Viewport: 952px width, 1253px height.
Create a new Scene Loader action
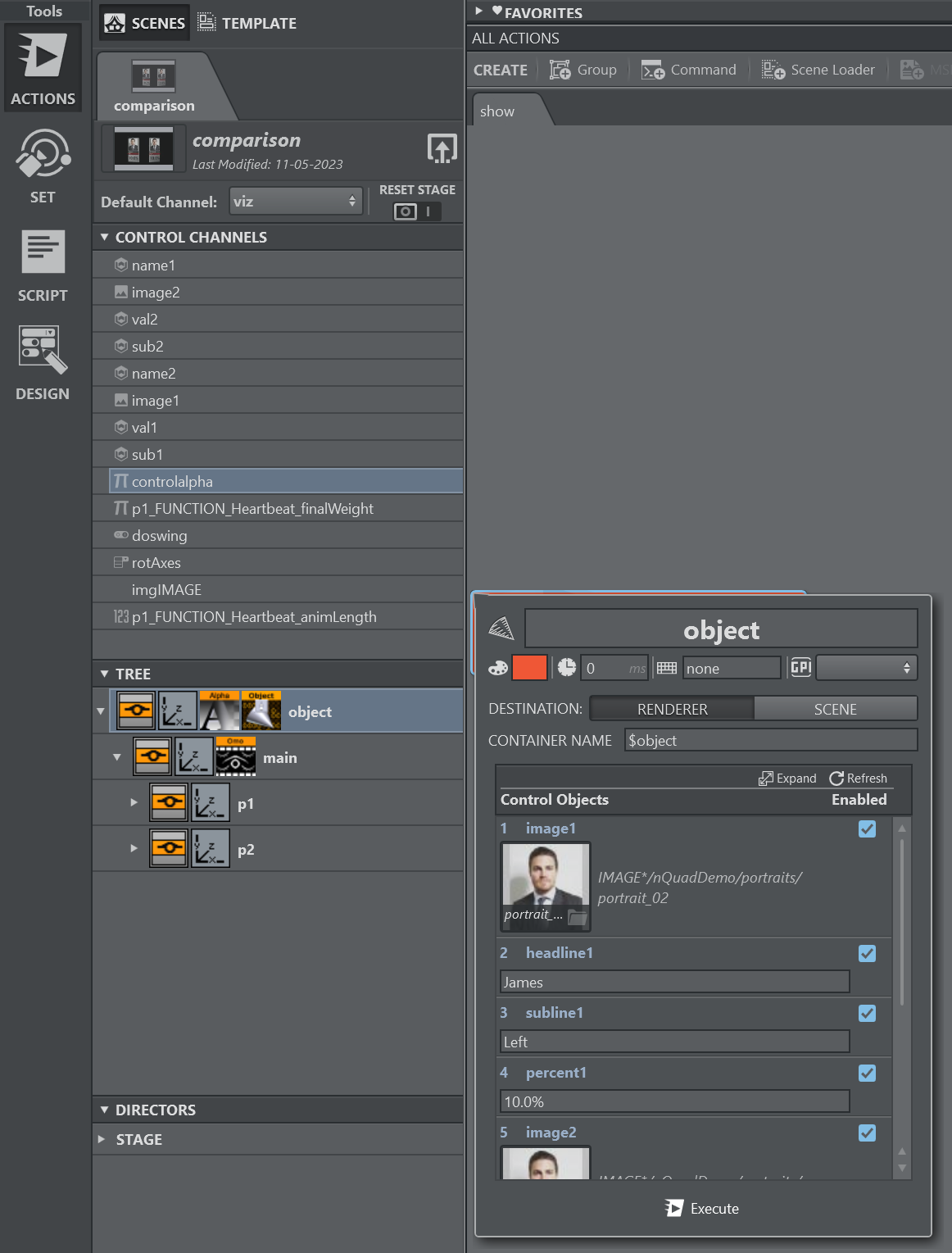point(818,70)
